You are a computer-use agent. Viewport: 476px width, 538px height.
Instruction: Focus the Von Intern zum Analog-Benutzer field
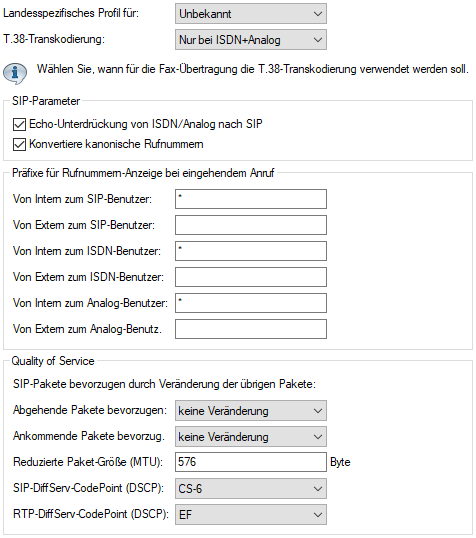pos(251,303)
